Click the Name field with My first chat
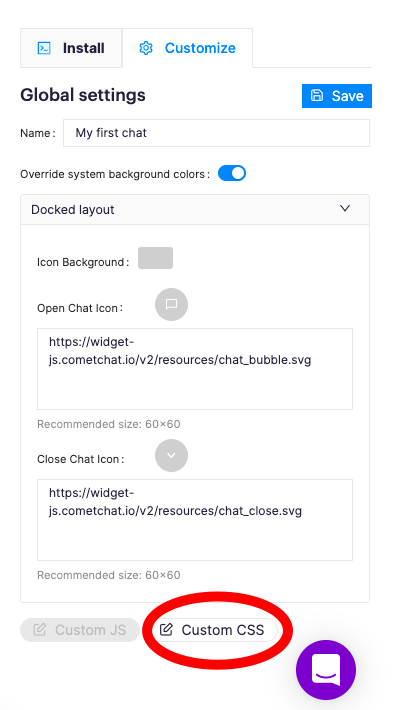 [x=216, y=133]
